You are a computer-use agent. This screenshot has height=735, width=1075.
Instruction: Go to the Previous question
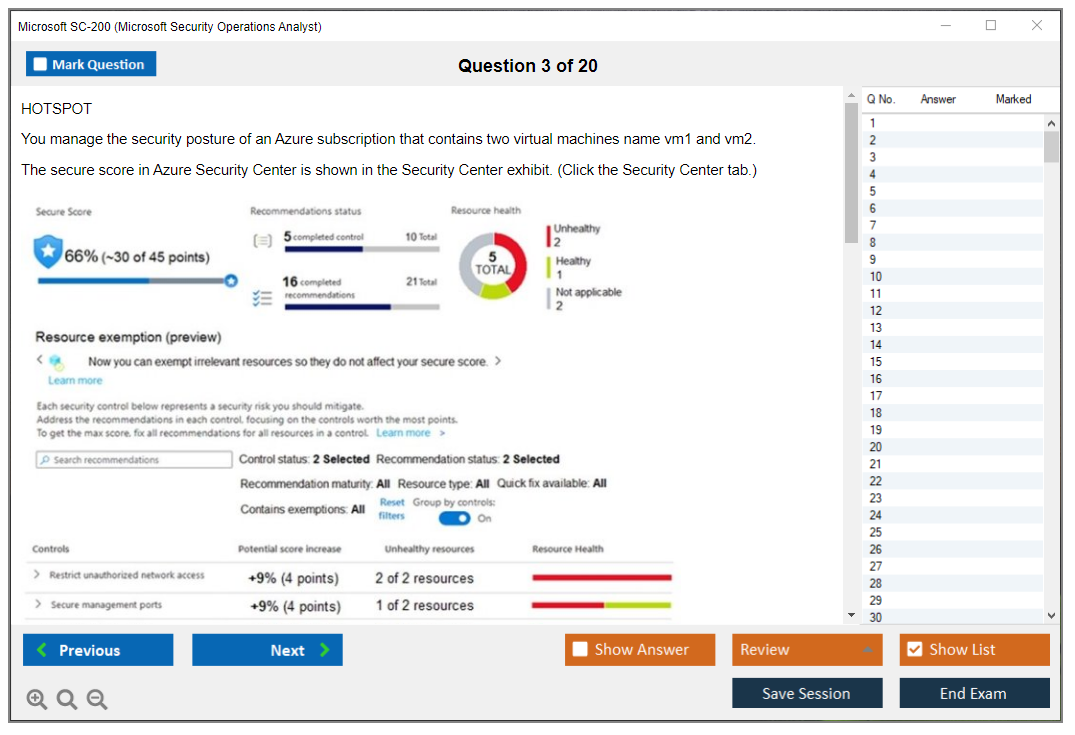click(97, 649)
